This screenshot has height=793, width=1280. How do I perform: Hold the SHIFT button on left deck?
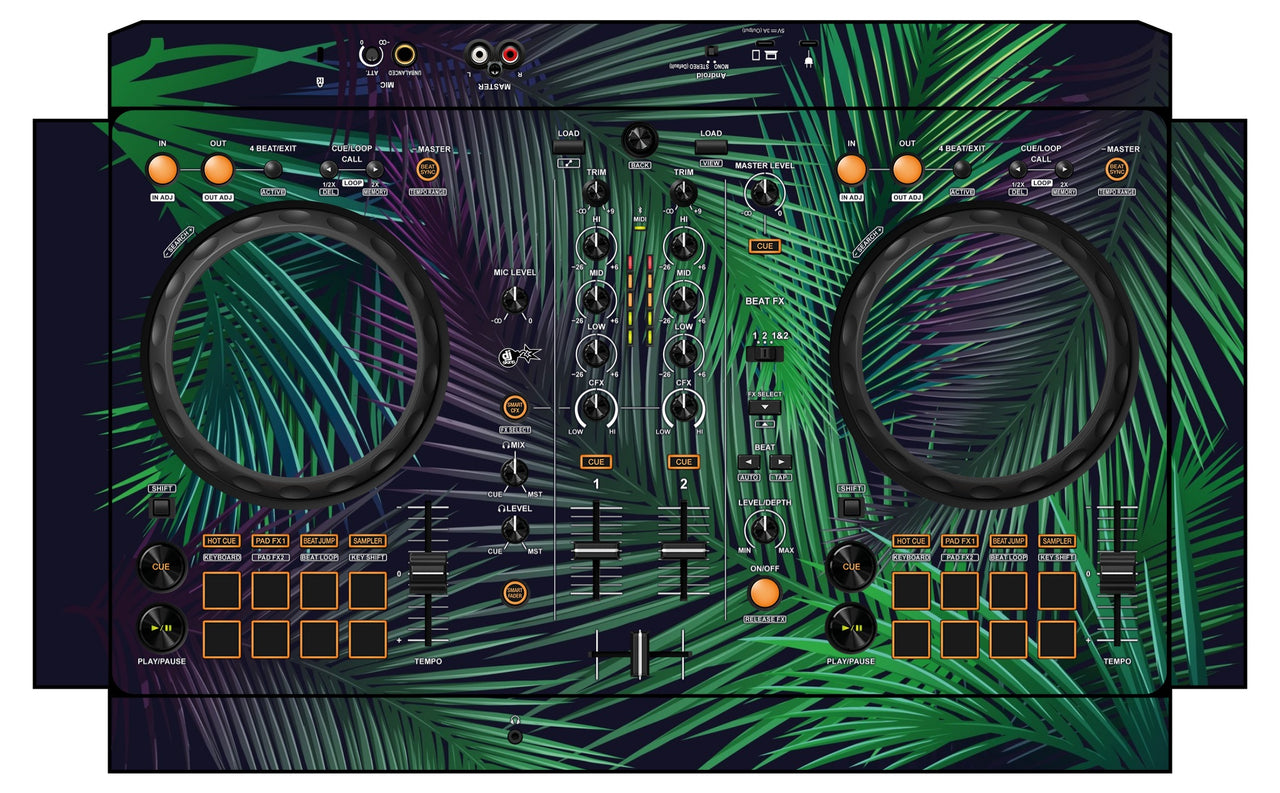click(x=162, y=508)
